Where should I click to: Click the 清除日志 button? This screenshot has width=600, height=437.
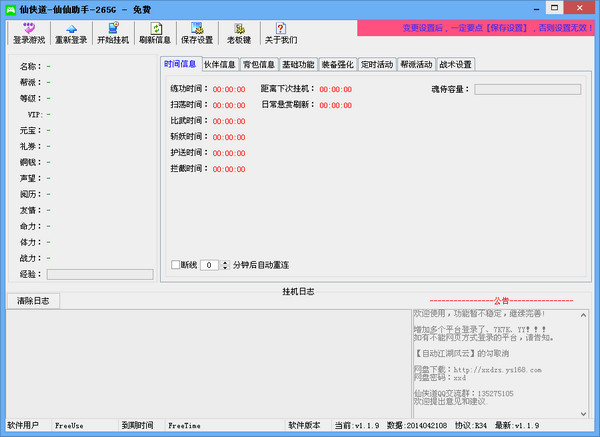pyautogui.click(x=34, y=300)
